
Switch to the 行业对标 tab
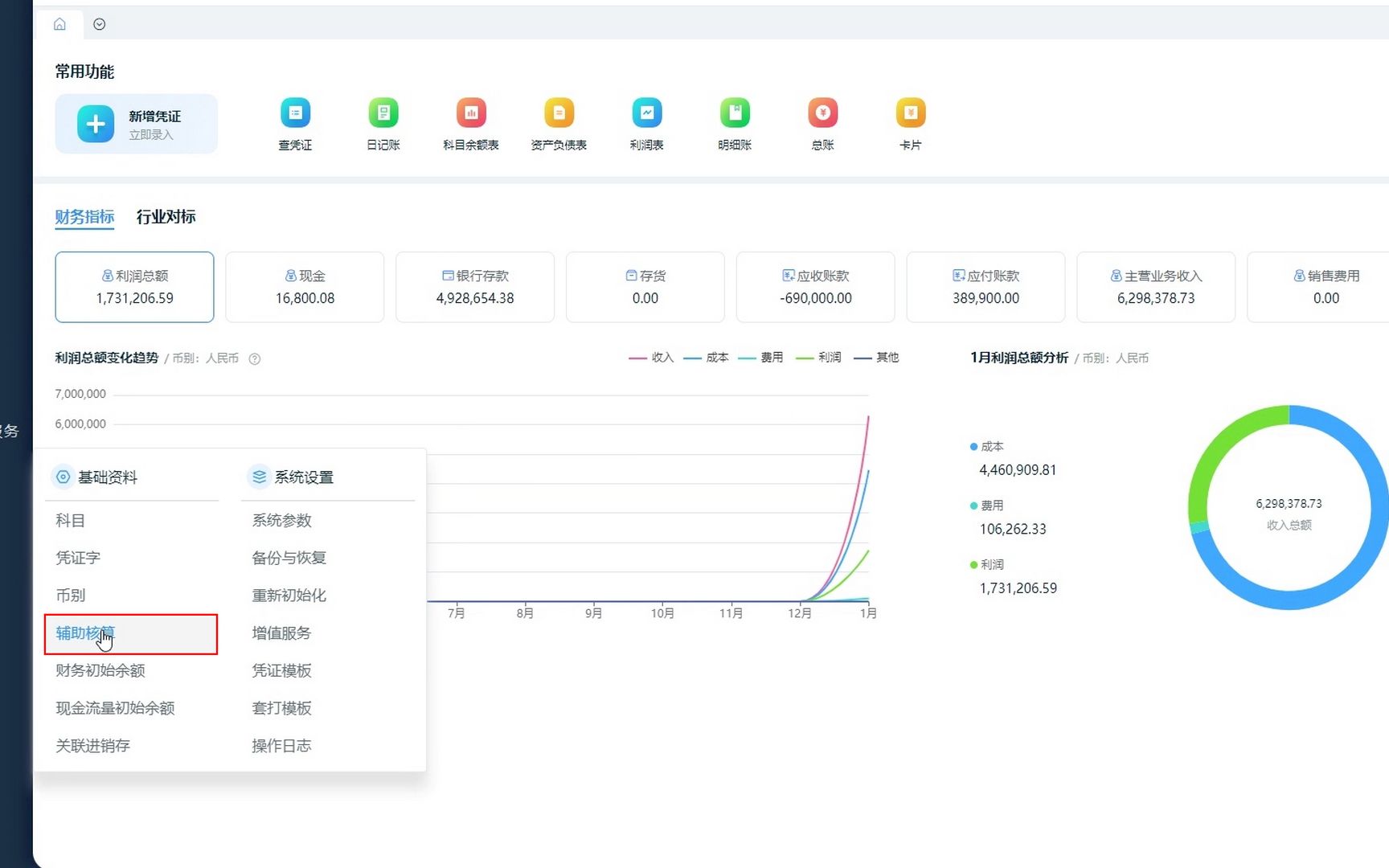[x=166, y=216]
